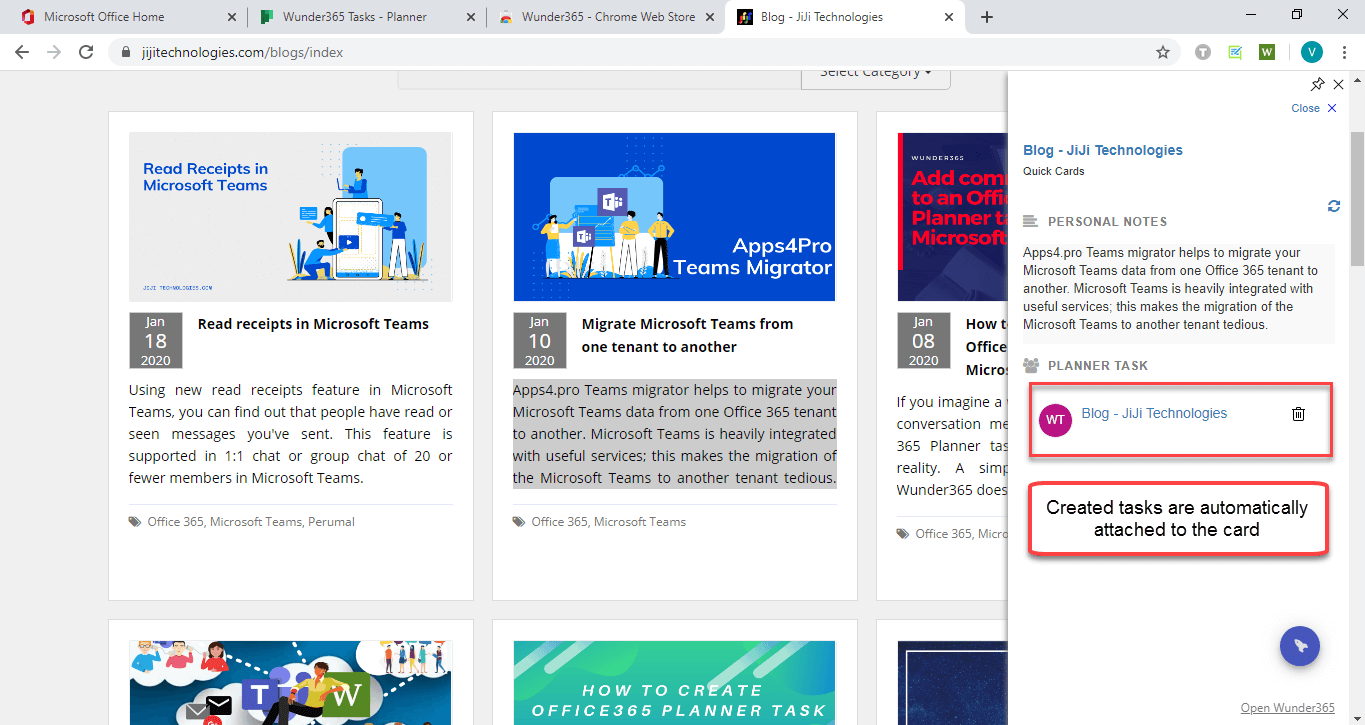The height and width of the screenshot is (725, 1365).
Task: Click the Read receipts article excerpt text
Action: pos(291,434)
